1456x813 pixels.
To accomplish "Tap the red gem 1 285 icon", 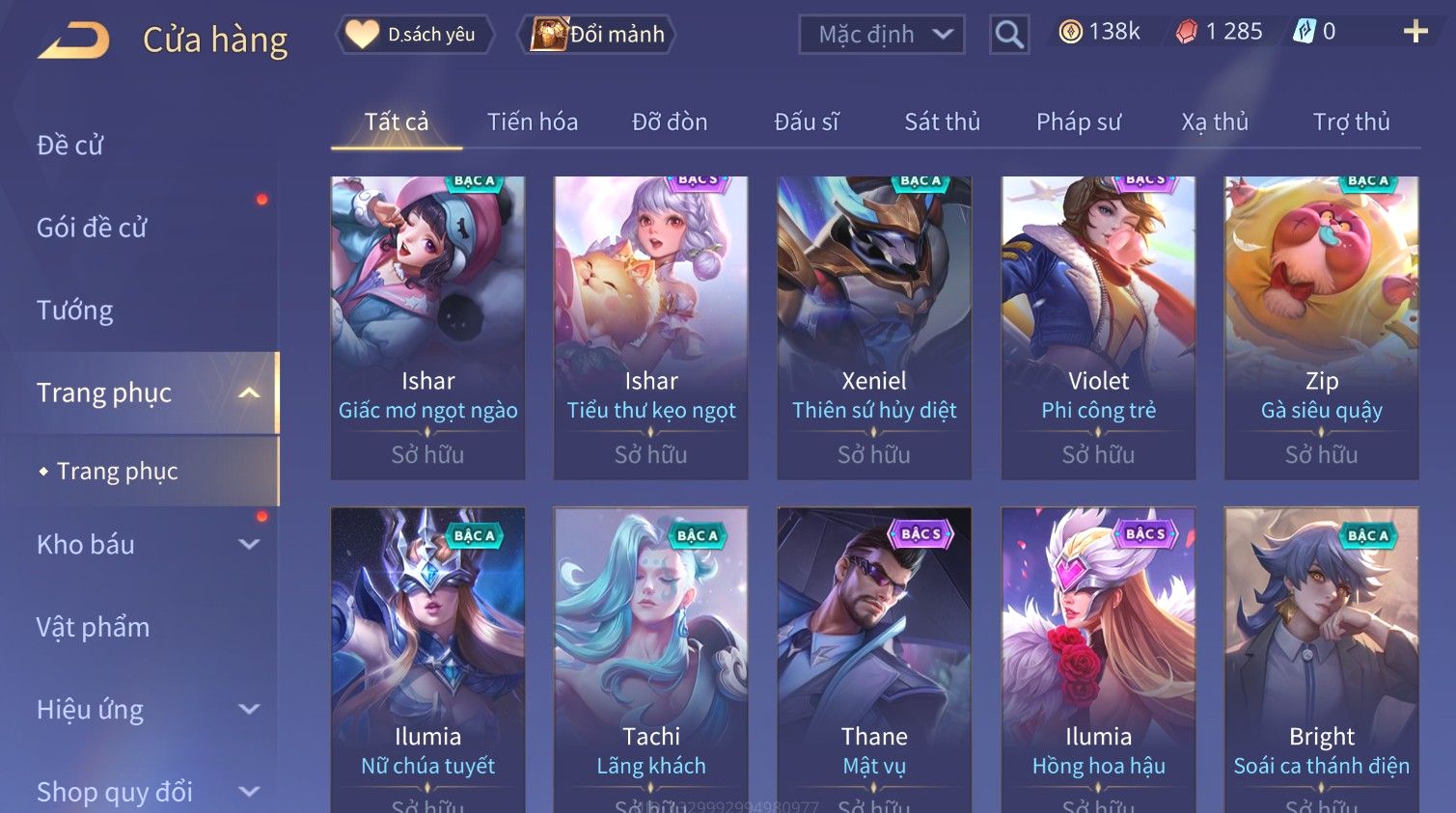I will [1186, 32].
